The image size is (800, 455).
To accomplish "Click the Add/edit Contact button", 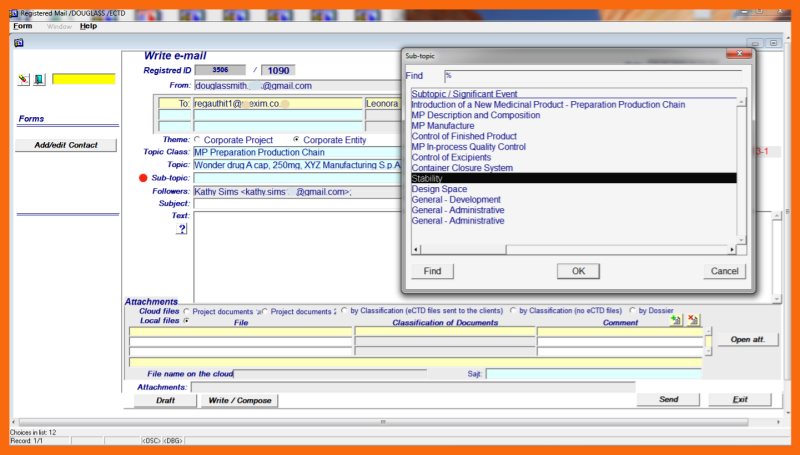I will tap(66, 145).
